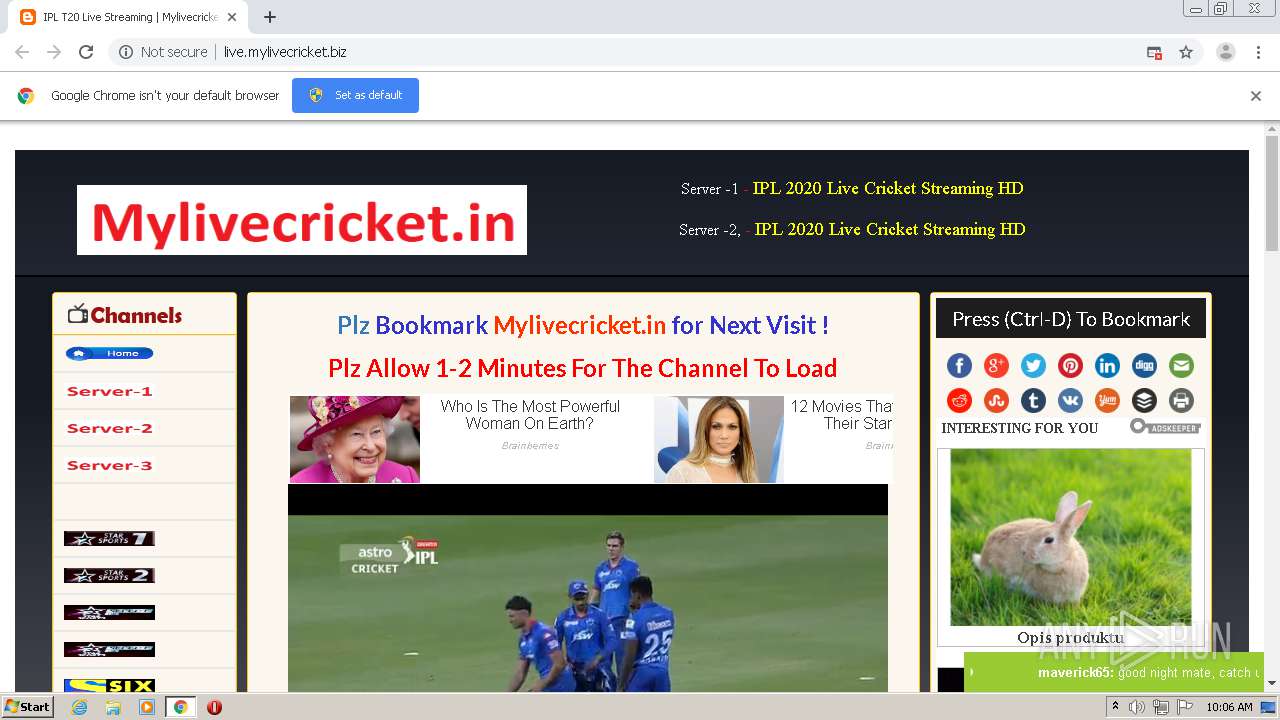
Task: Click Press (Ctrl-D) To Bookmark banner
Action: 1071,319
